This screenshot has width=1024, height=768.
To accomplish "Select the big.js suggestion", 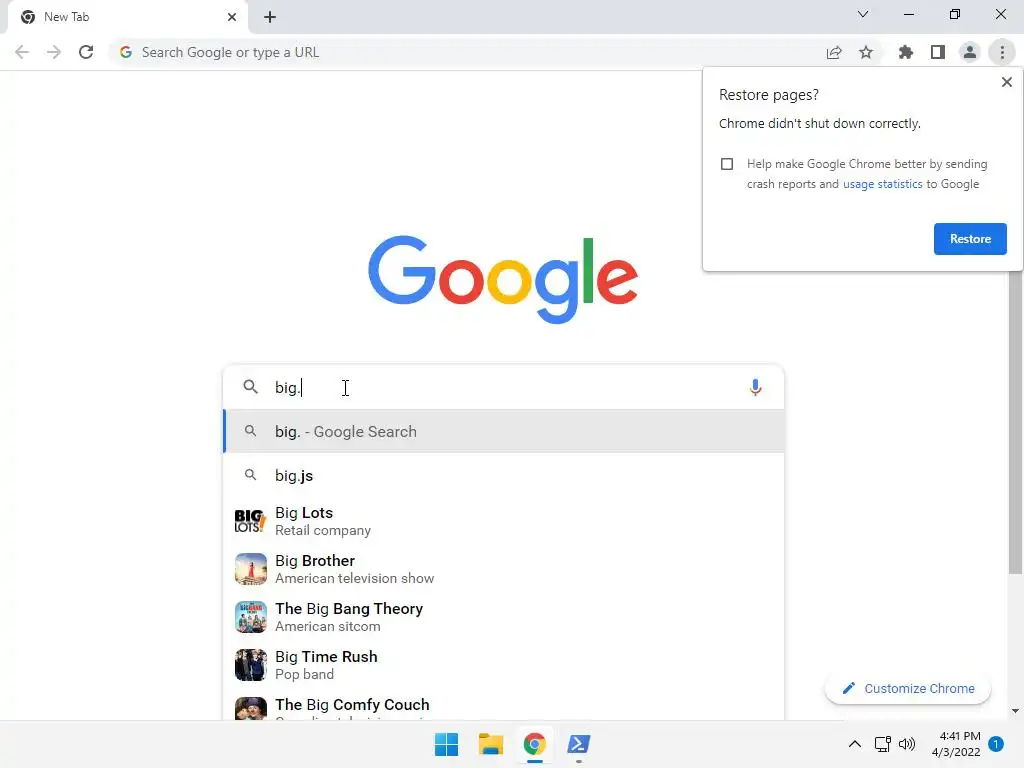I will [x=504, y=475].
